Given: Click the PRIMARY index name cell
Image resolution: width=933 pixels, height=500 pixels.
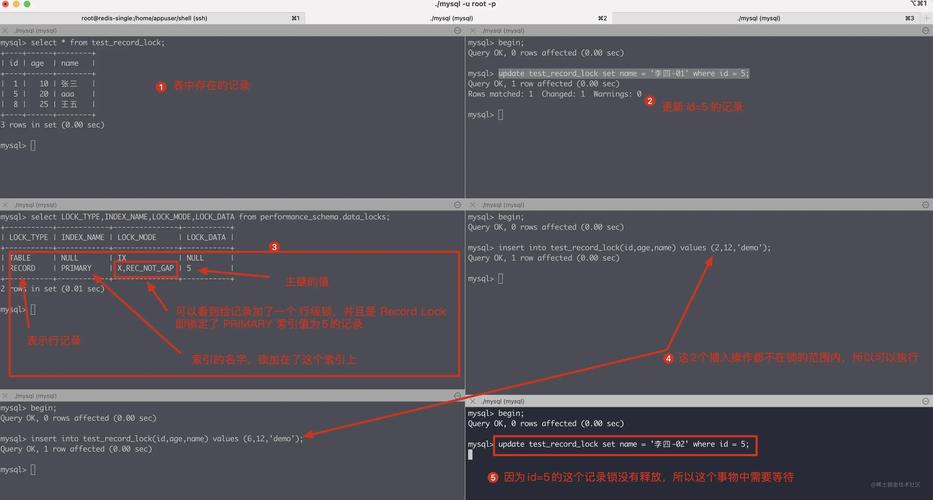Looking at the screenshot, I should tap(76, 268).
